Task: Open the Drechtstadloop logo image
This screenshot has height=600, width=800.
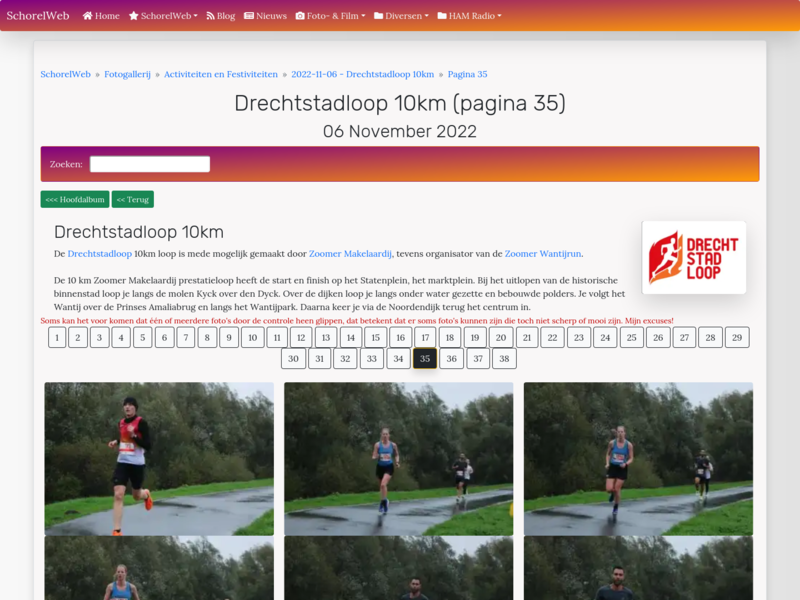Action: (694, 258)
